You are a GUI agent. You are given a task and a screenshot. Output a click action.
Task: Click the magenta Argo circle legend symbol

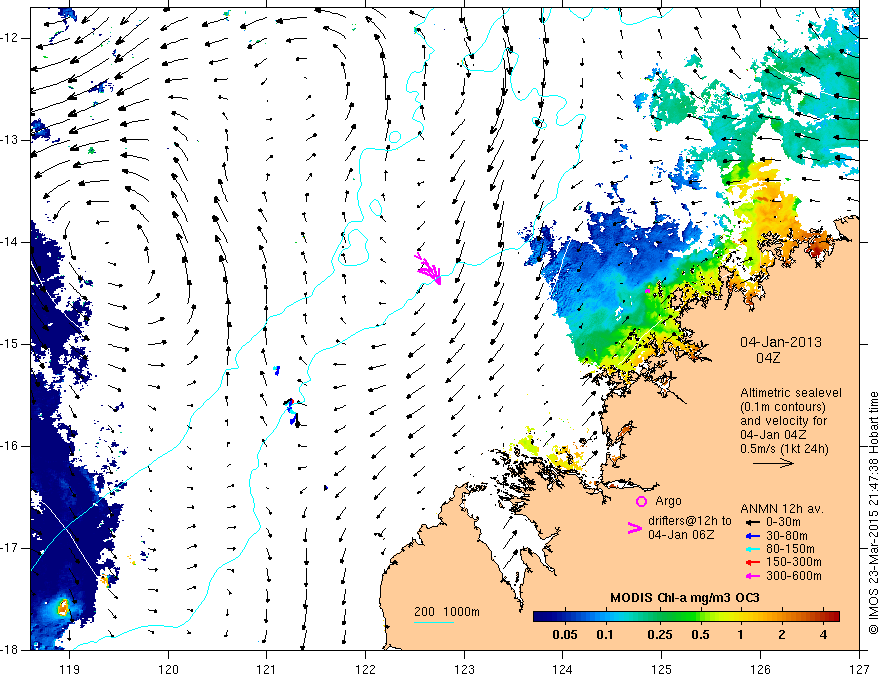point(641,502)
